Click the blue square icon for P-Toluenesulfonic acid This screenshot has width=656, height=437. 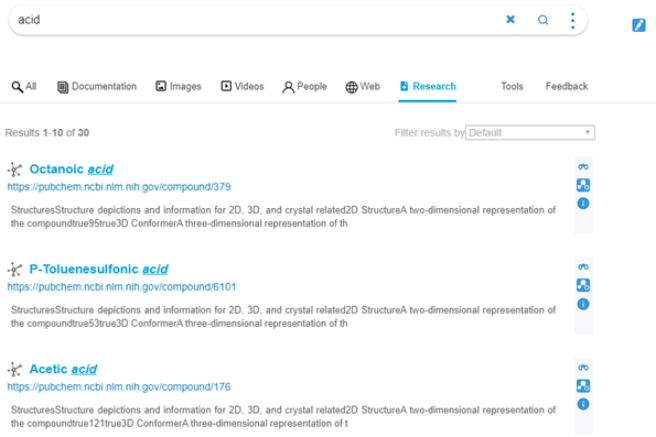(x=583, y=285)
